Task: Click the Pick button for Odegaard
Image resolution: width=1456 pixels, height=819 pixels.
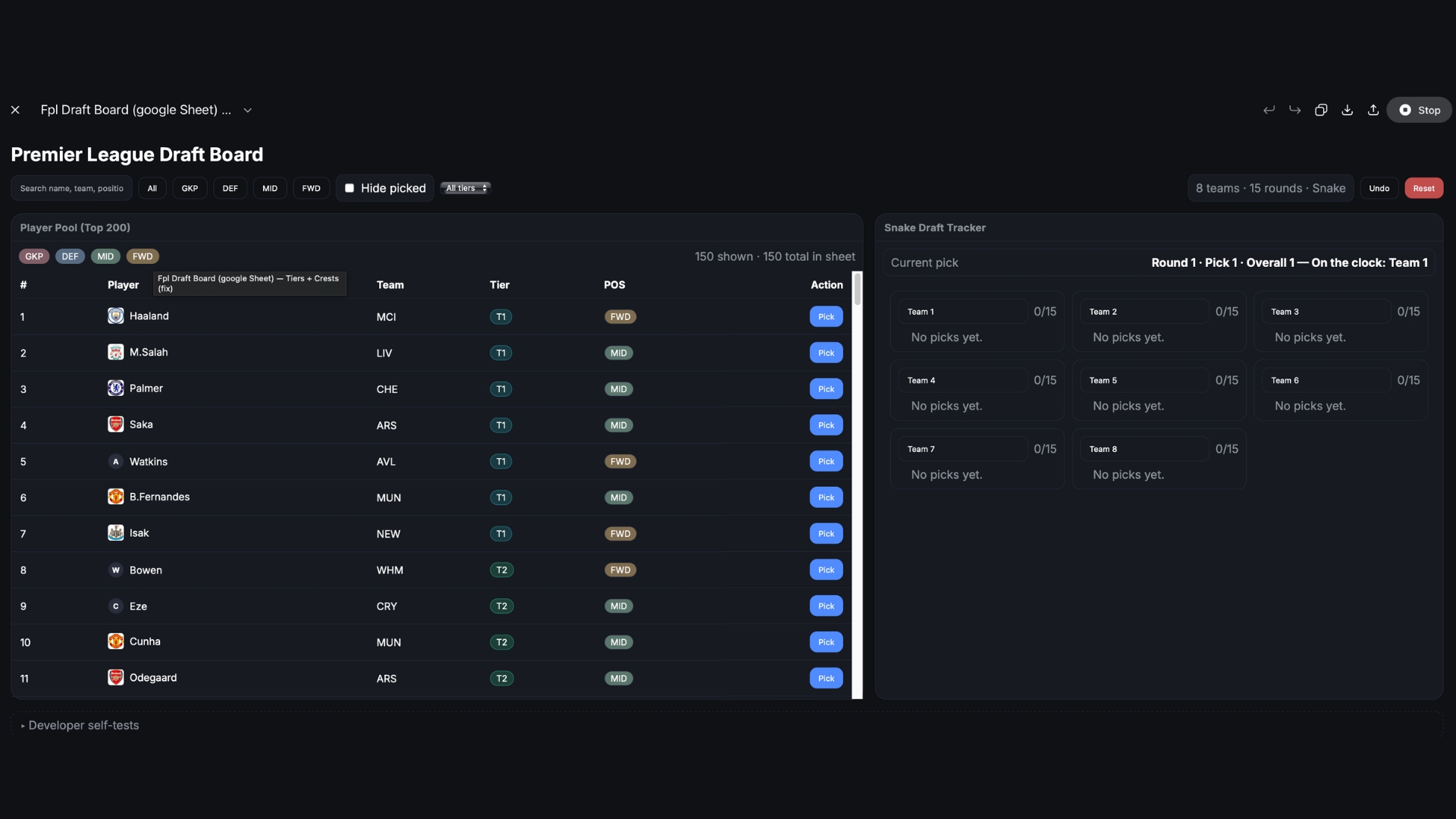Action: pos(826,678)
